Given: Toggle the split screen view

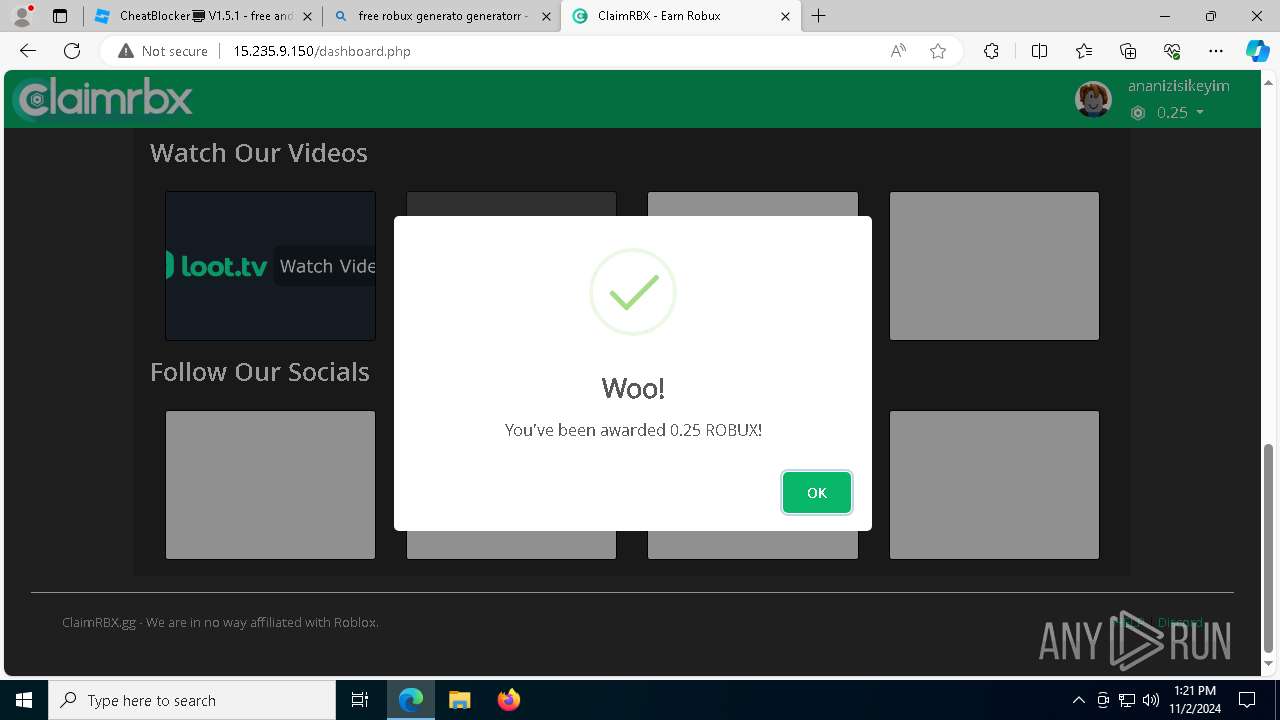Looking at the screenshot, I should 1039,51.
